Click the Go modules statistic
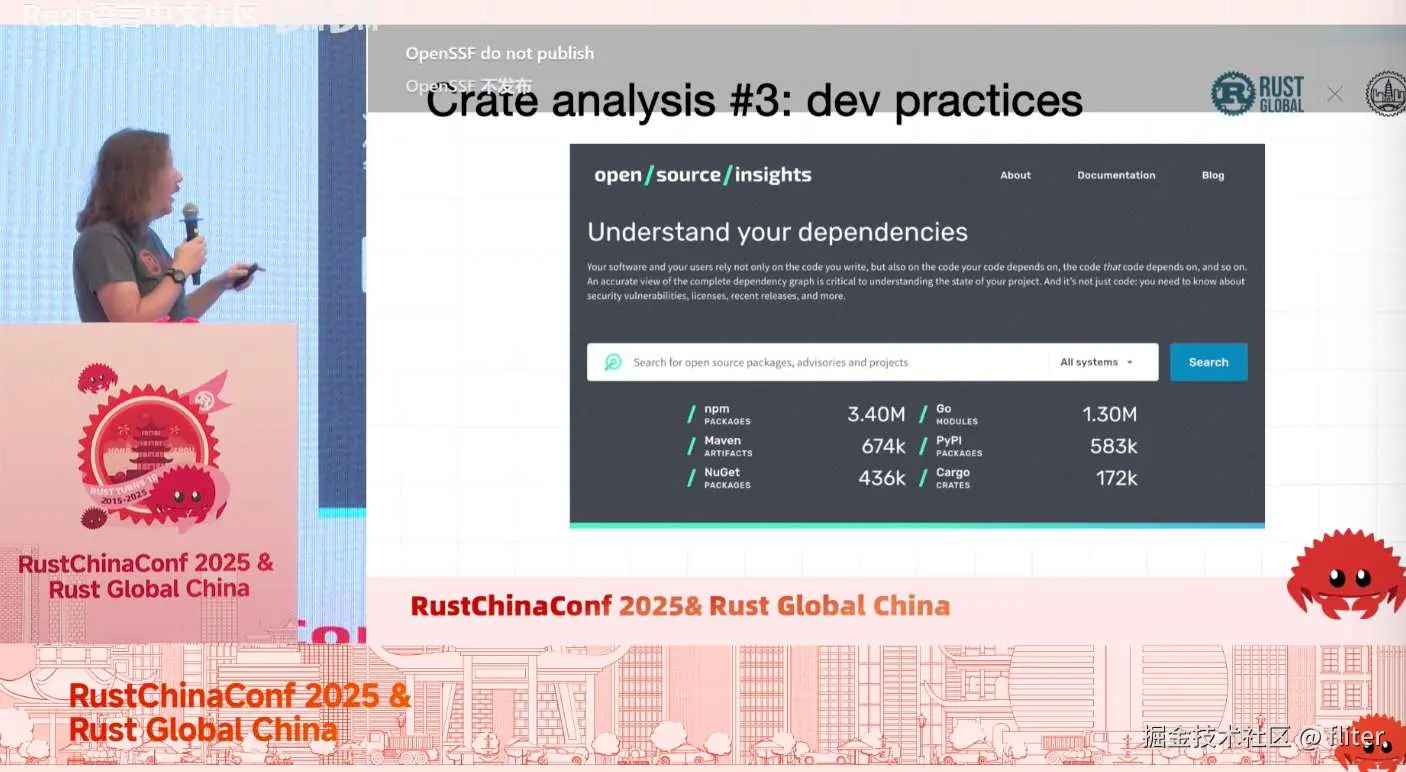 click(x=1028, y=414)
